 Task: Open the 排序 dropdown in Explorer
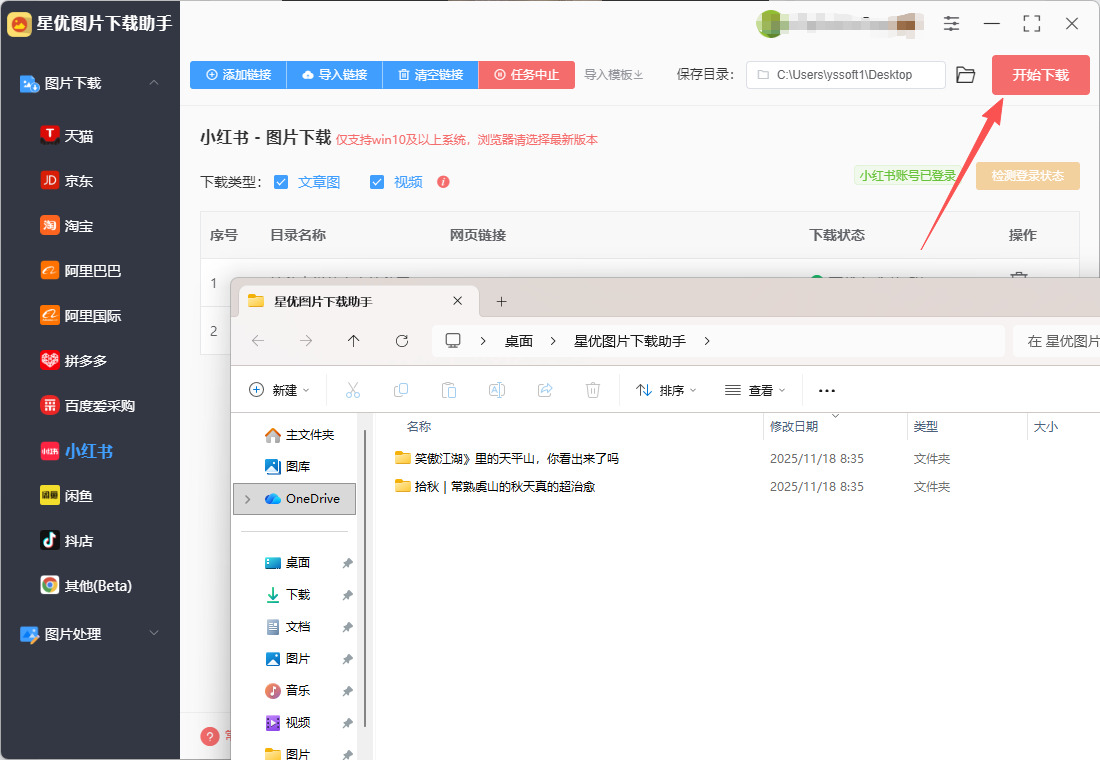tap(666, 390)
